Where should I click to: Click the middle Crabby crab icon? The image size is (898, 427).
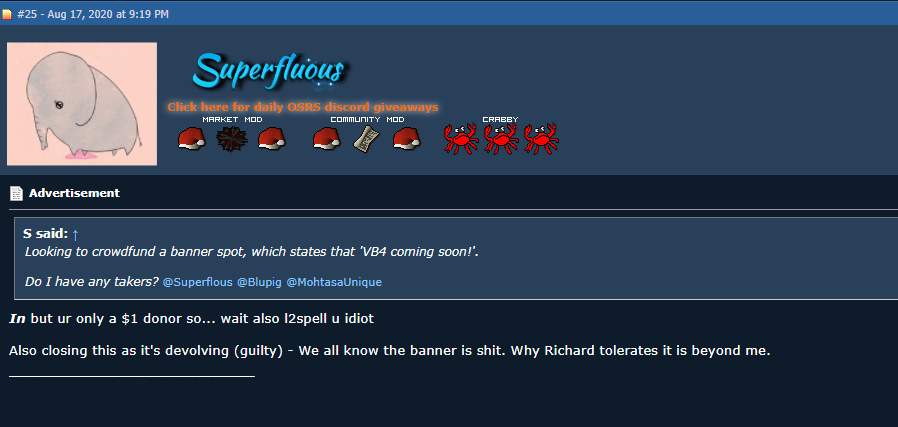[x=502, y=139]
